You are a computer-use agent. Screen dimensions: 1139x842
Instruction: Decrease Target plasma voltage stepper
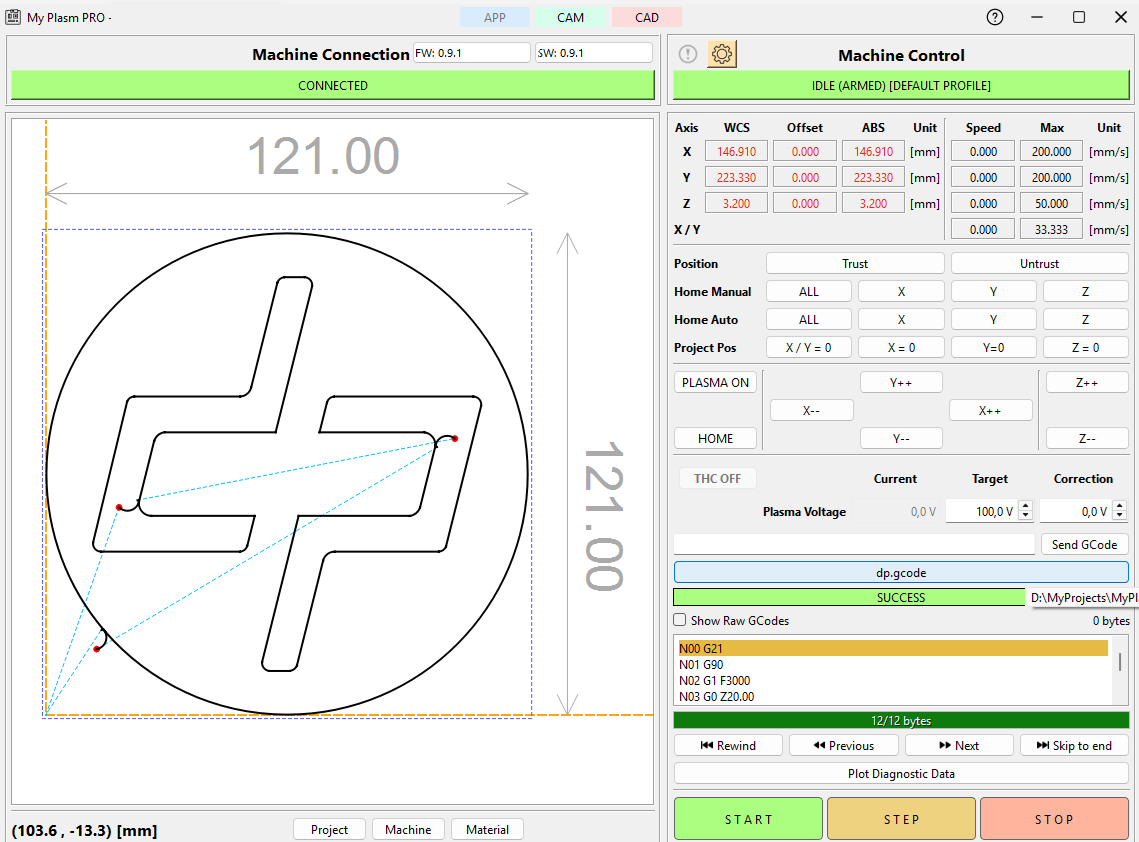tap(1025, 516)
